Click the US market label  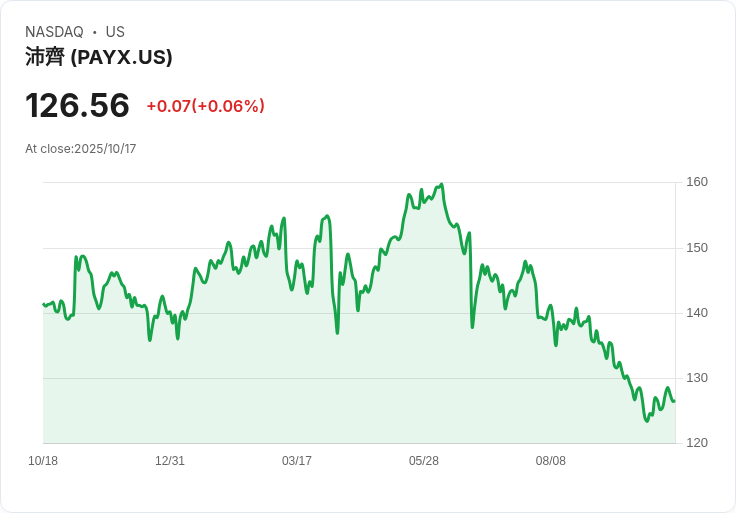[115, 32]
